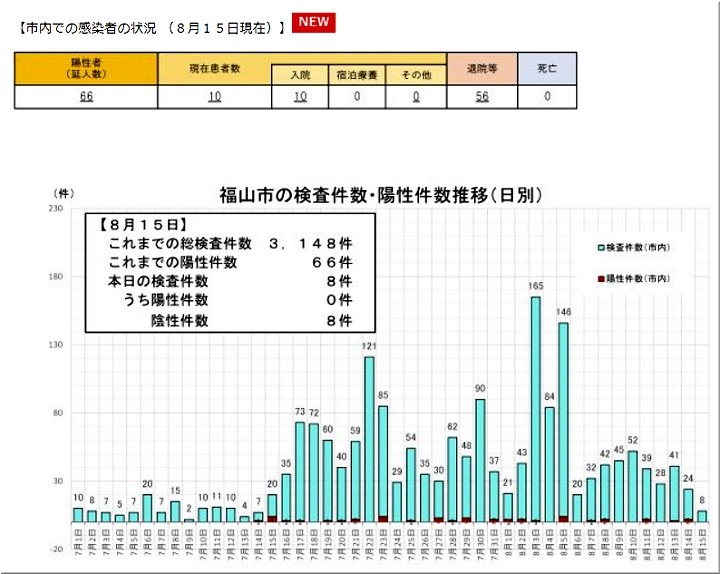Open the 10 link under 現在患者数
The height and width of the screenshot is (574, 720).
point(215,97)
